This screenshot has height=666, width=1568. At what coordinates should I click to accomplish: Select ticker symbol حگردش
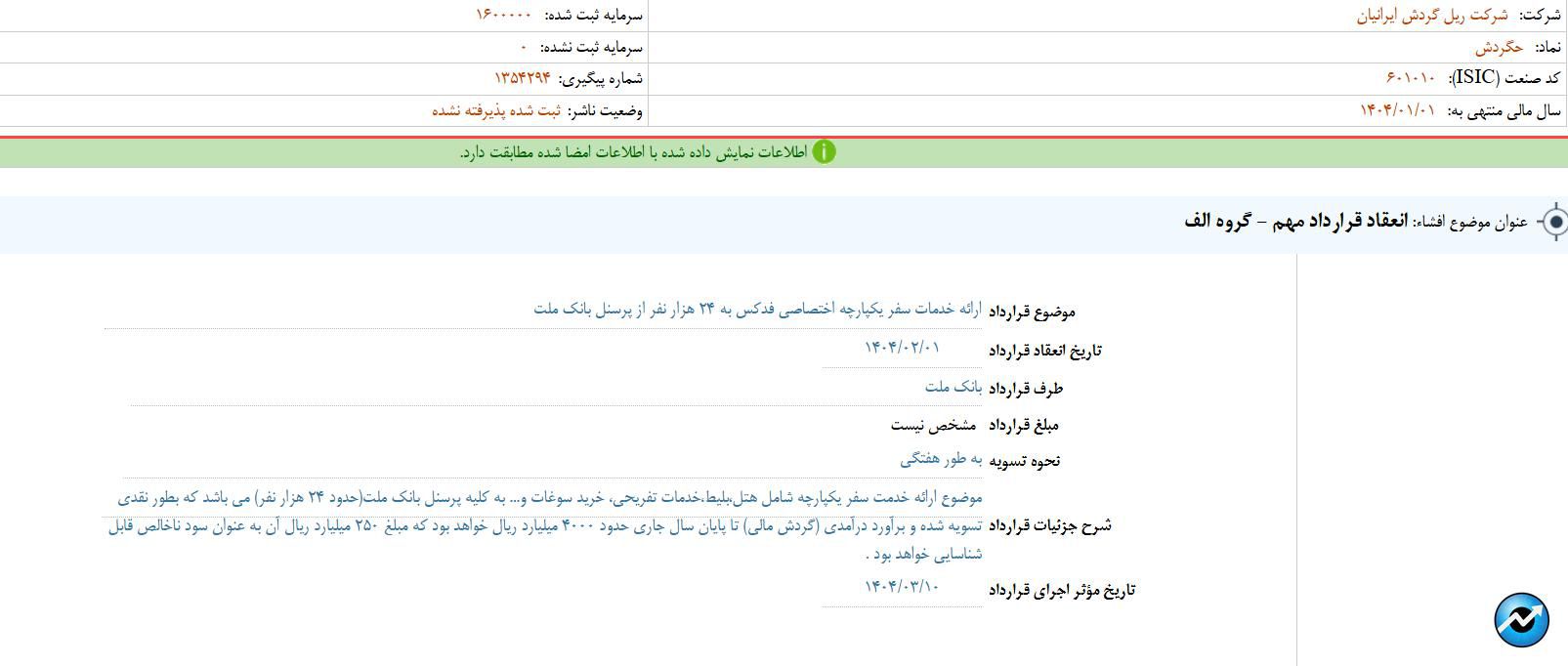[1500, 47]
